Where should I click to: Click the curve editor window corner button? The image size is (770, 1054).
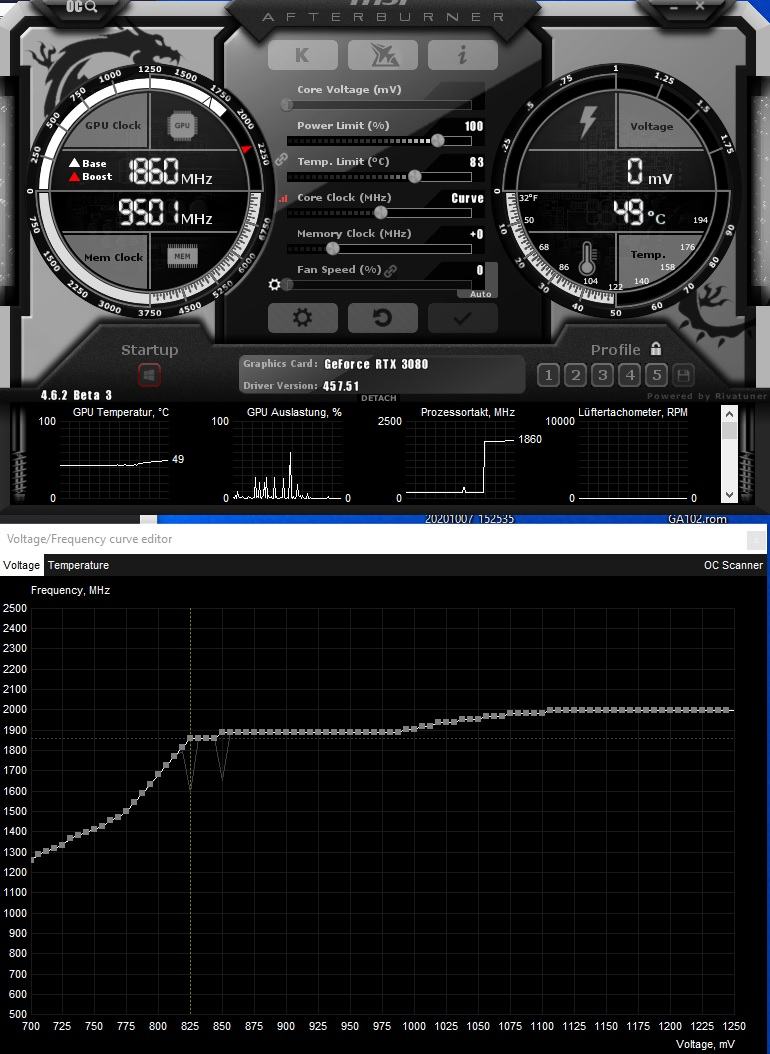[756, 540]
